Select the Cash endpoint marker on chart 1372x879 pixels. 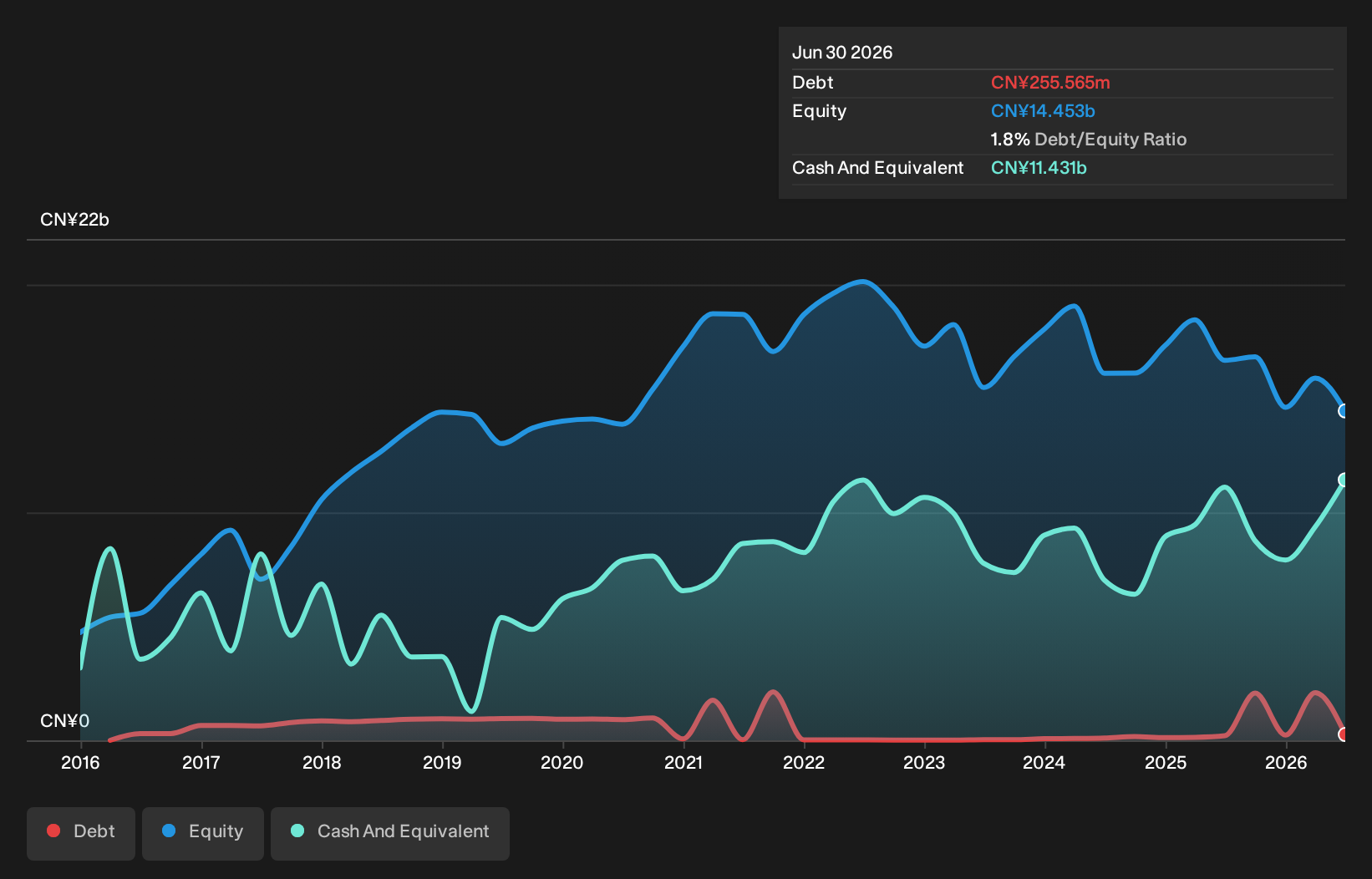(x=1344, y=480)
